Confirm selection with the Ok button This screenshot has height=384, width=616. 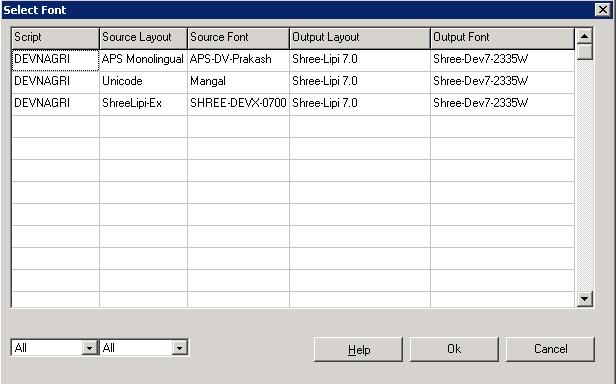coord(454,349)
